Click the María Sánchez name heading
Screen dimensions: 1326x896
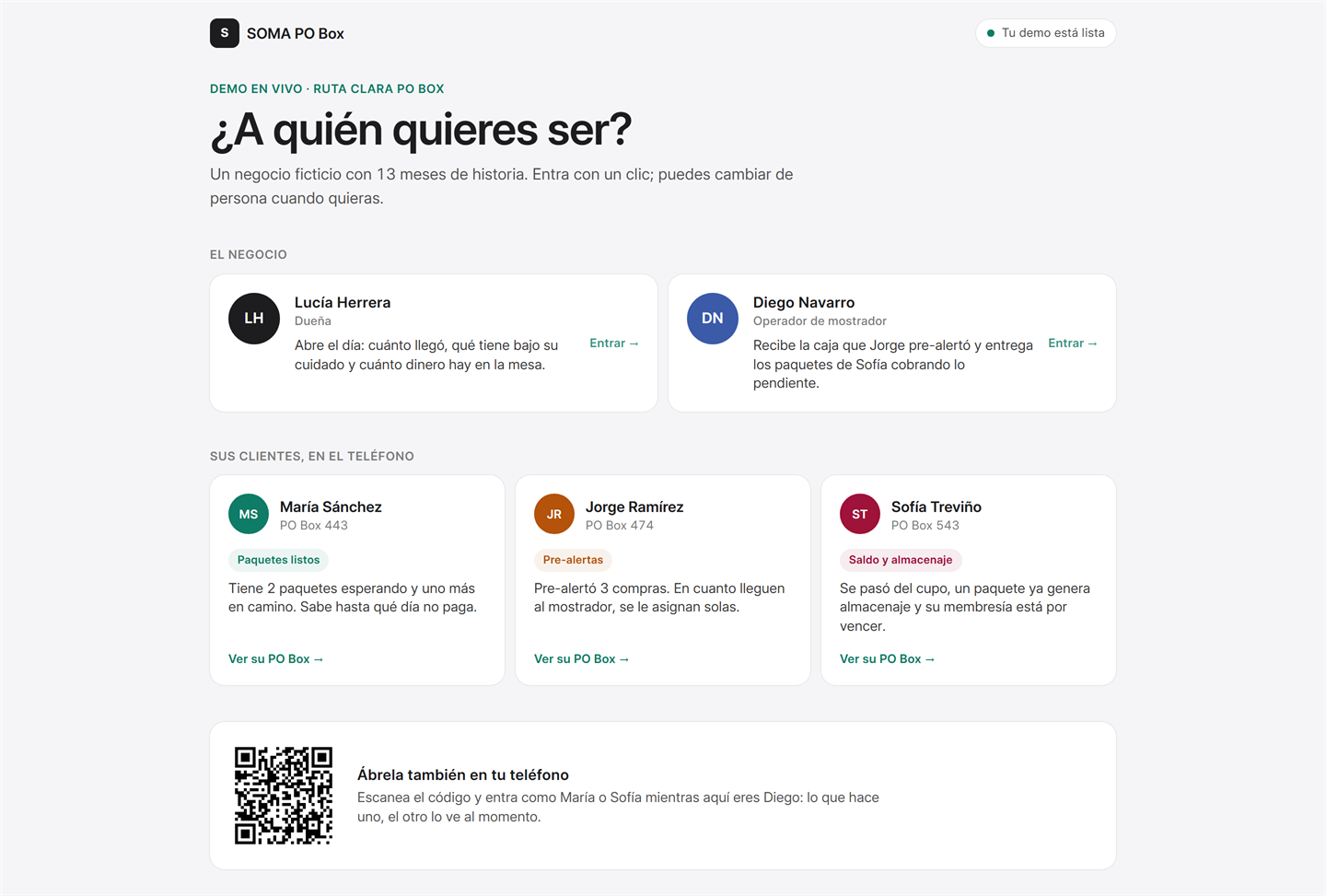click(331, 507)
